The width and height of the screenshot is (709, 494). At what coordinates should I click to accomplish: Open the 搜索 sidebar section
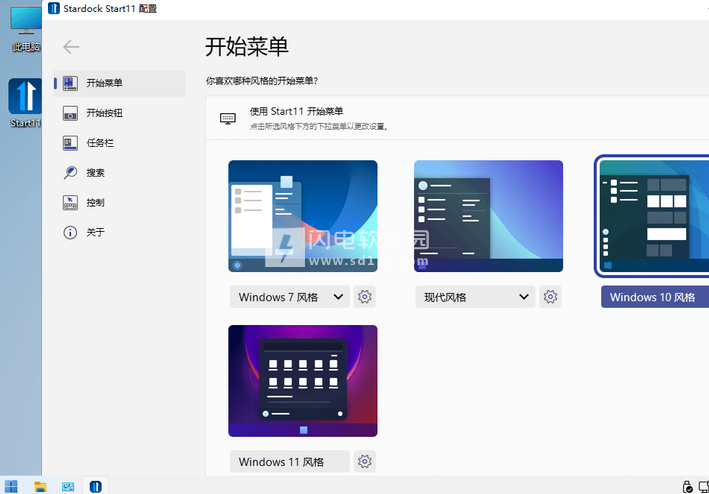pos(120,173)
